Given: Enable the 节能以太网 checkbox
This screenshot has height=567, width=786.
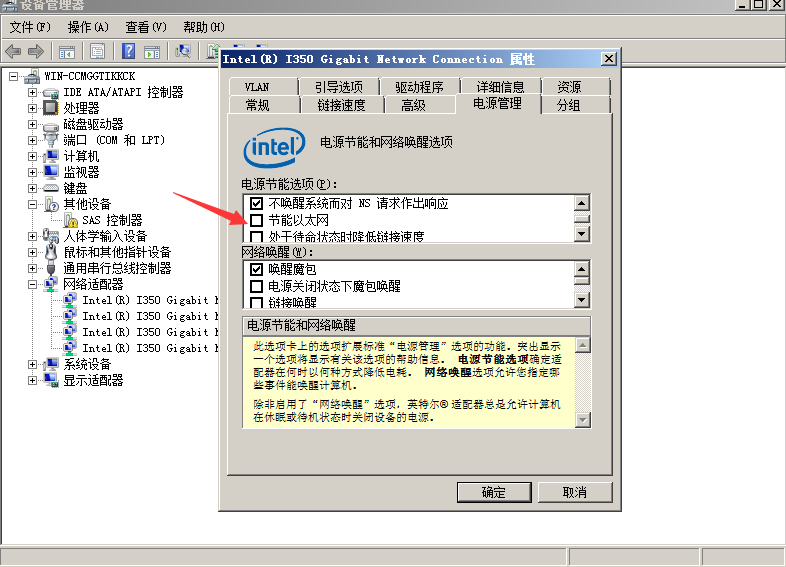Looking at the screenshot, I should point(256,220).
